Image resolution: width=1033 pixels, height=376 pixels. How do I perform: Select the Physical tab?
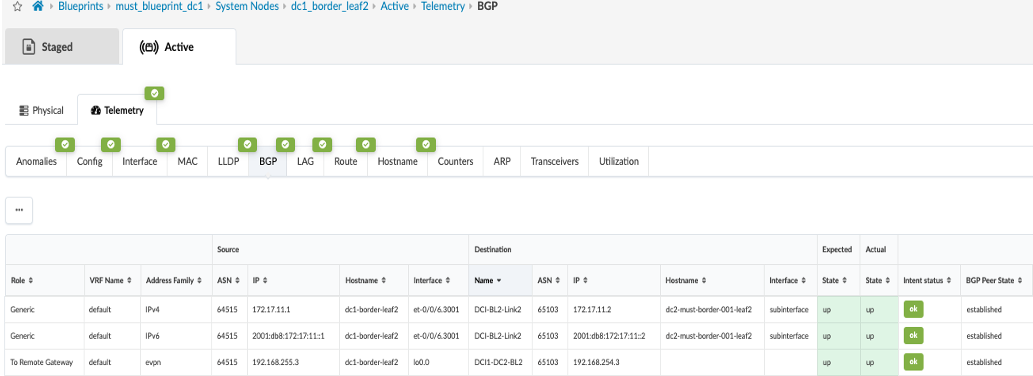pos(42,110)
